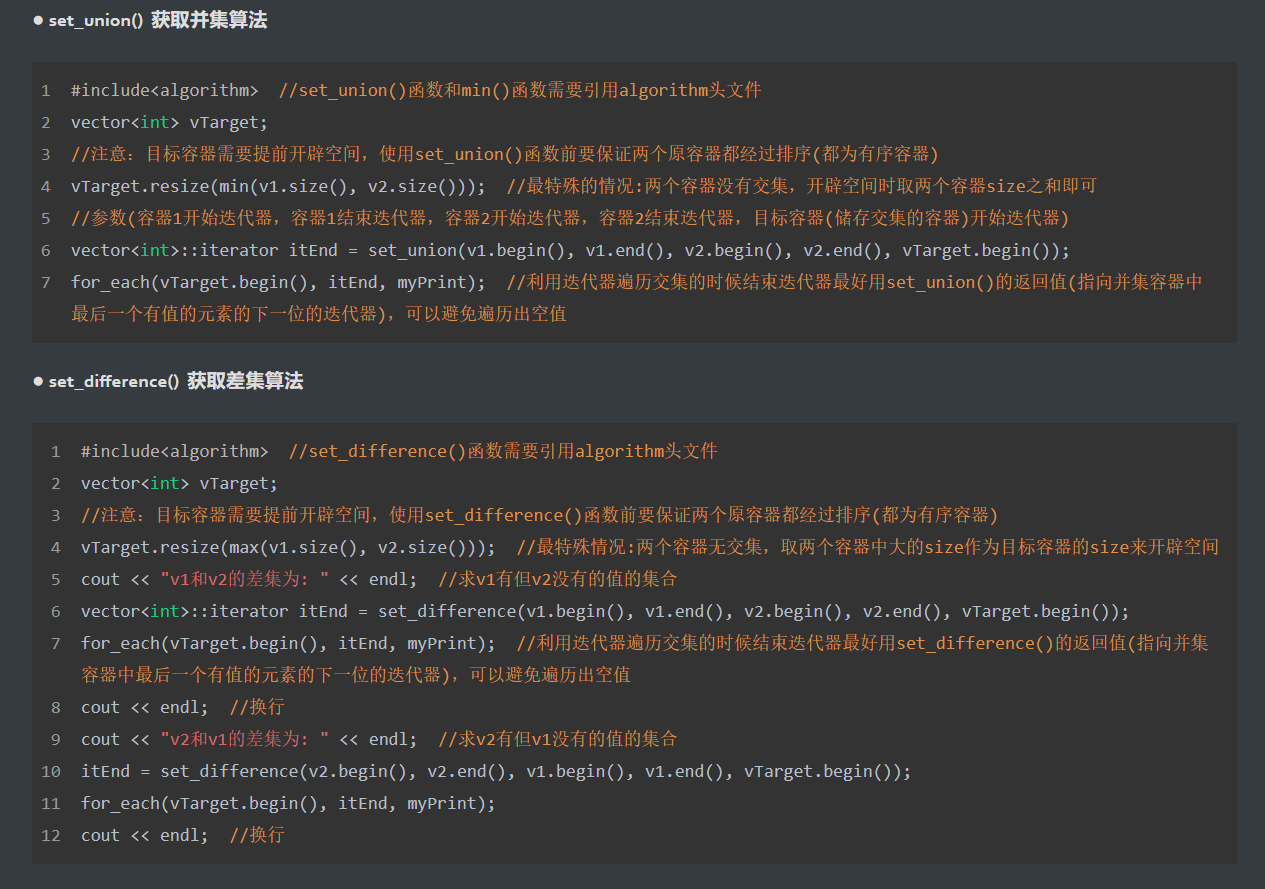Click line 8 "cout << endl; //换行"

pyautogui.click(x=183, y=707)
